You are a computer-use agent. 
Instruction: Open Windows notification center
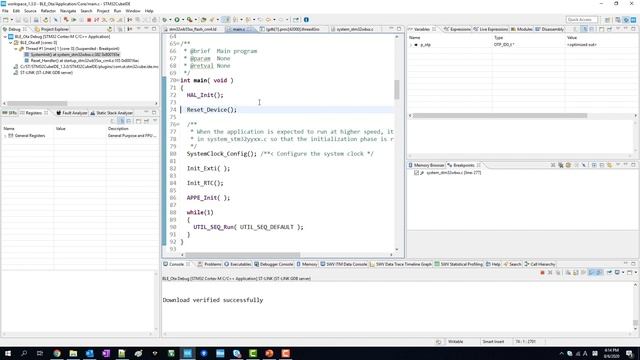pyautogui.click(x=629, y=353)
